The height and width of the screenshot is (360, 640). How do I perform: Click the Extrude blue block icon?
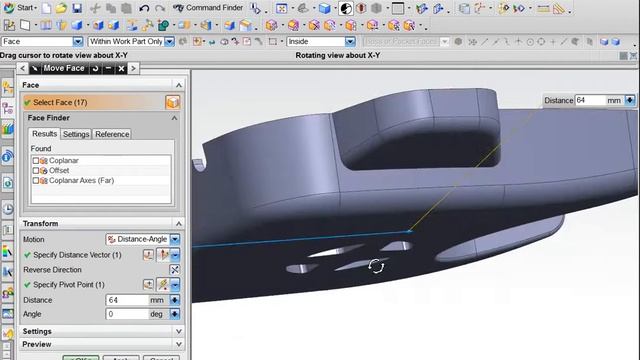coord(77,25)
